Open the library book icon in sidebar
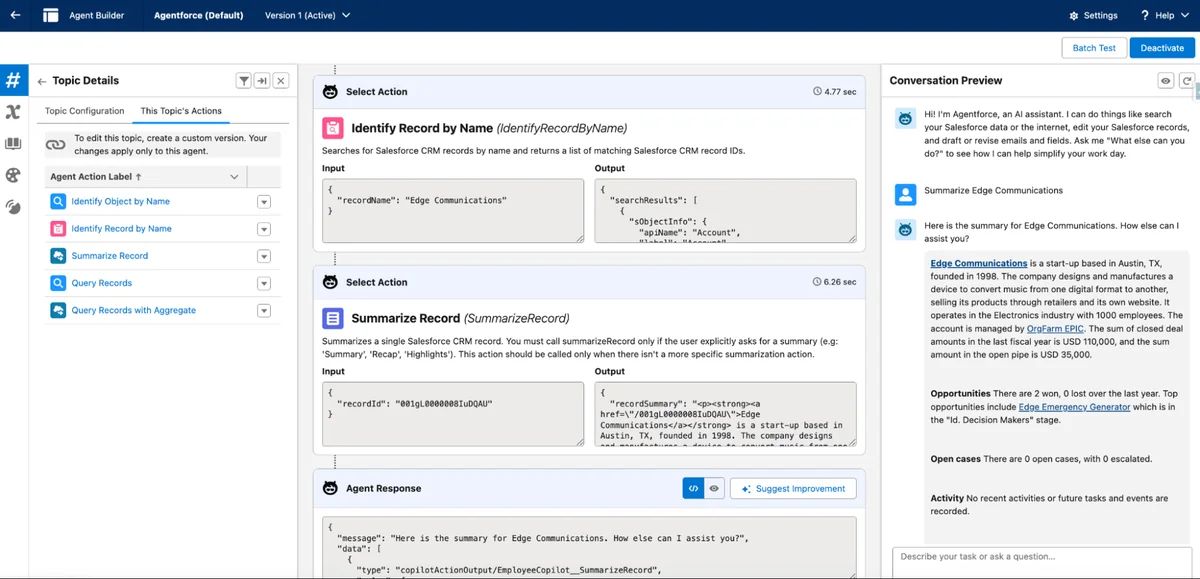This screenshot has width=1200, height=579. [13, 144]
